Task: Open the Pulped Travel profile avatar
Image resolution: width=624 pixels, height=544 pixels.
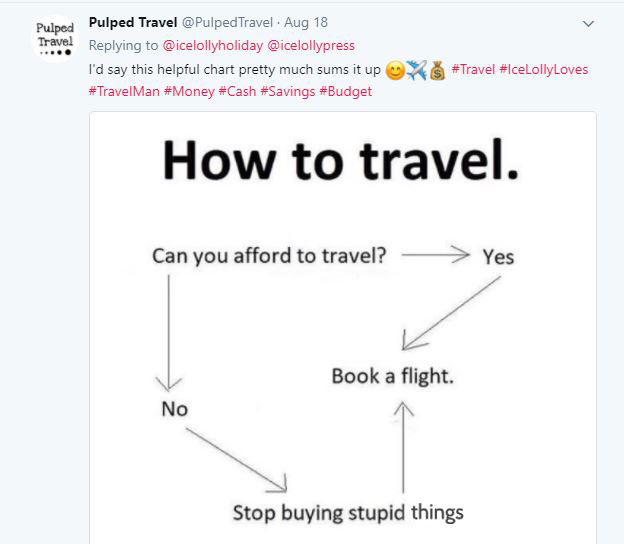Action: [55, 39]
